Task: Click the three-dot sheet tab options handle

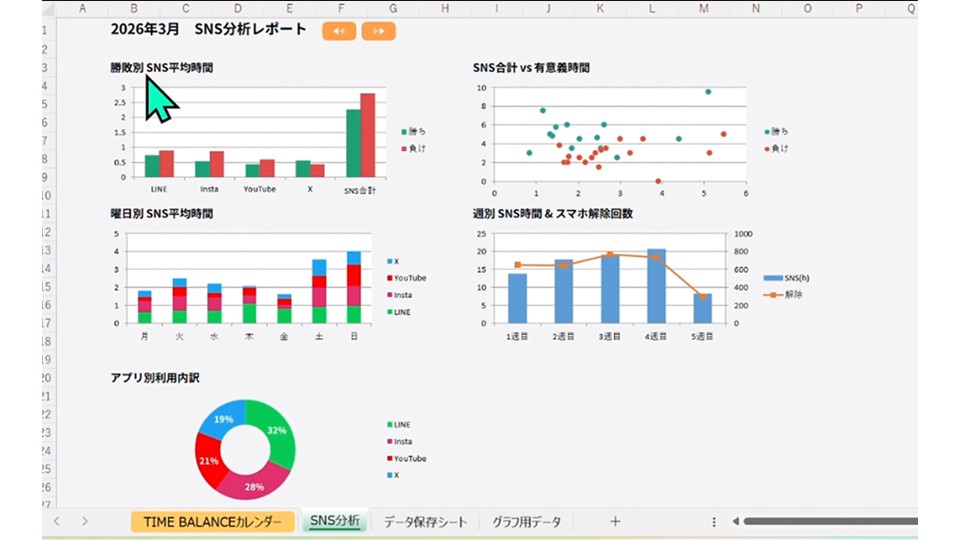Action: [x=714, y=522]
